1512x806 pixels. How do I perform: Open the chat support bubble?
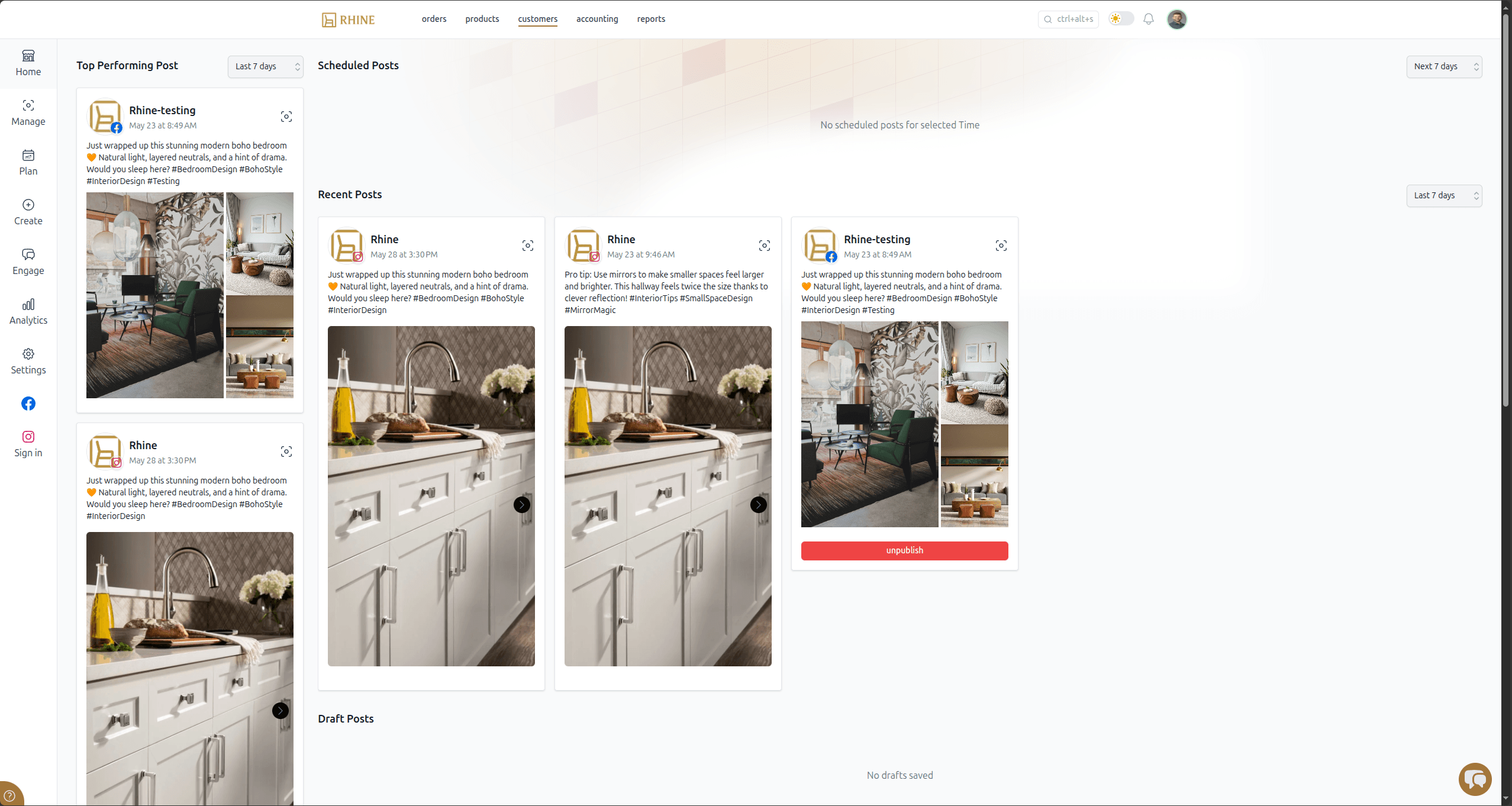click(1475, 779)
